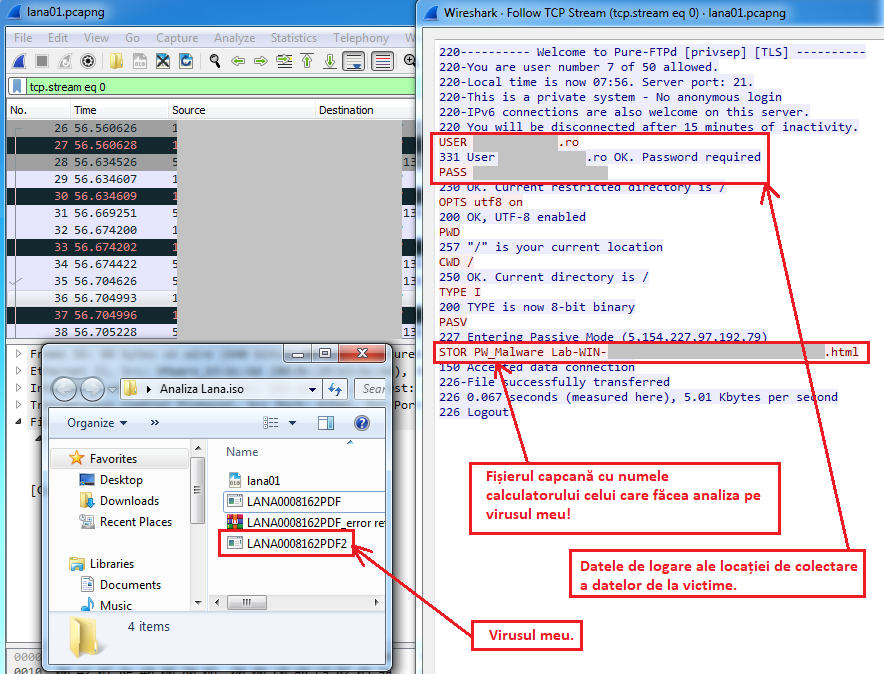This screenshot has height=674, width=884.
Task: Collapse the expanded File Transfer row
Action: [19, 422]
